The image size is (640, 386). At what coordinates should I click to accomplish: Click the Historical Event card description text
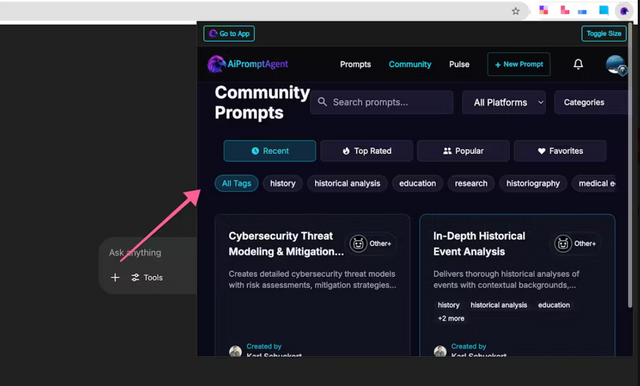(506, 280)
